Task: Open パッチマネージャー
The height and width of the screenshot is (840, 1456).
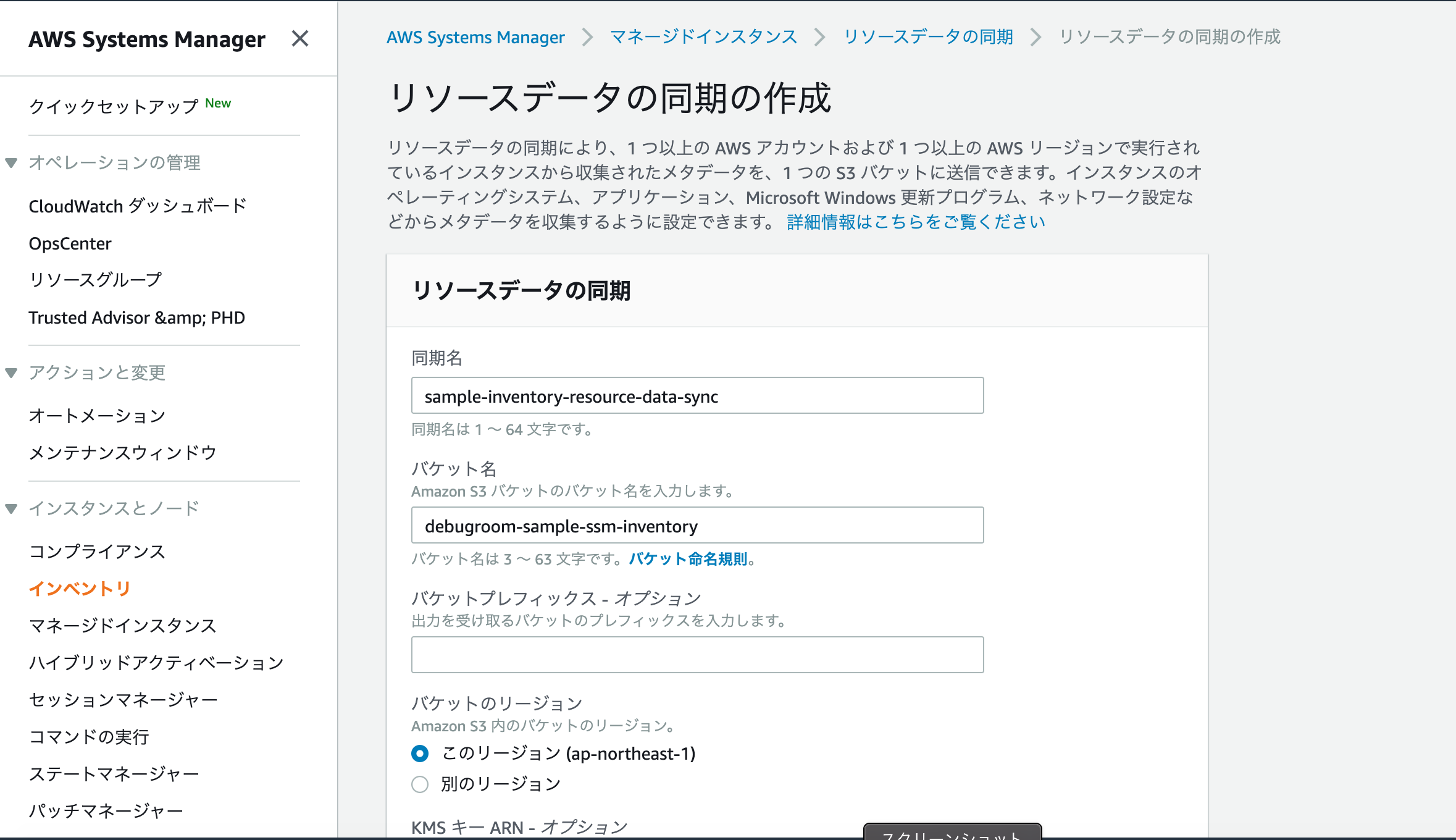Action: click(x=106, y=811)
